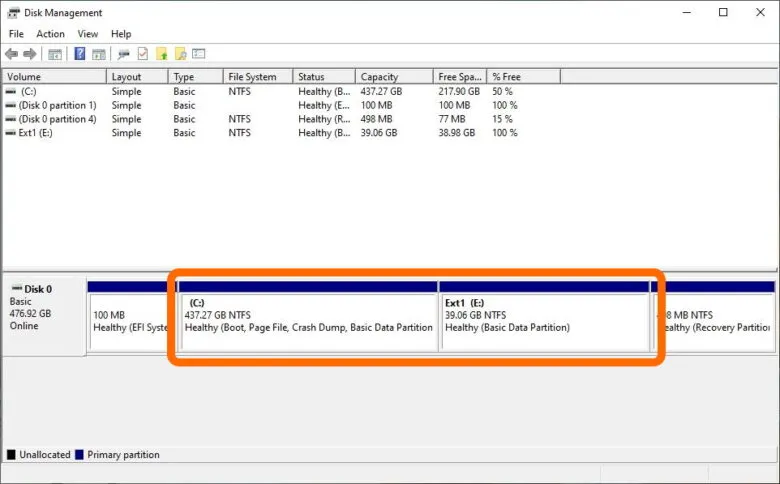
Task: Click the Back arrow in the toolbar
Action: click(x=12, y=54)
